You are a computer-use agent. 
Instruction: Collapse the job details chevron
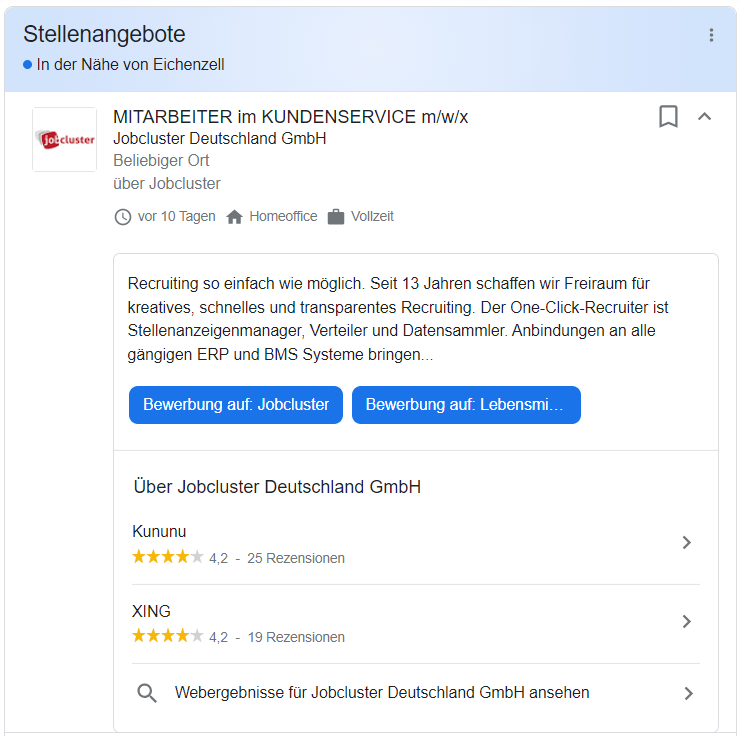704,117
